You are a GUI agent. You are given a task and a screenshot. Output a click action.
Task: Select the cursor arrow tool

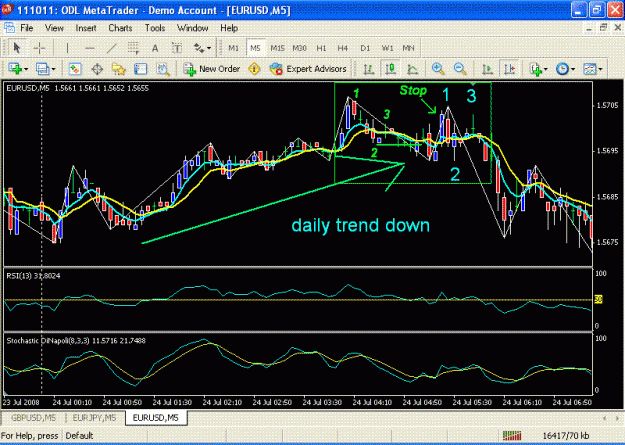(x=16, y=48)
